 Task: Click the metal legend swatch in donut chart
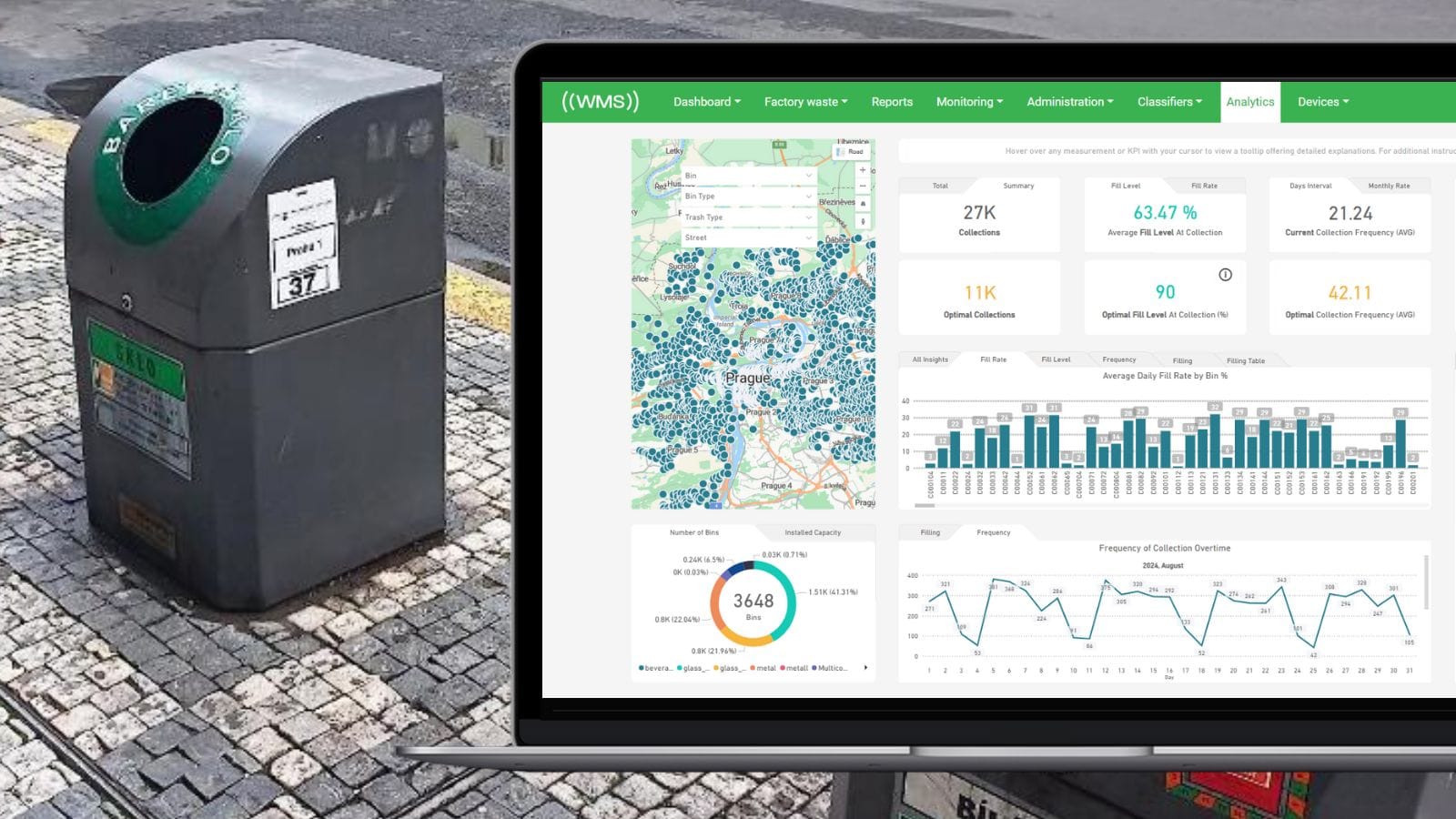(753, 668)
